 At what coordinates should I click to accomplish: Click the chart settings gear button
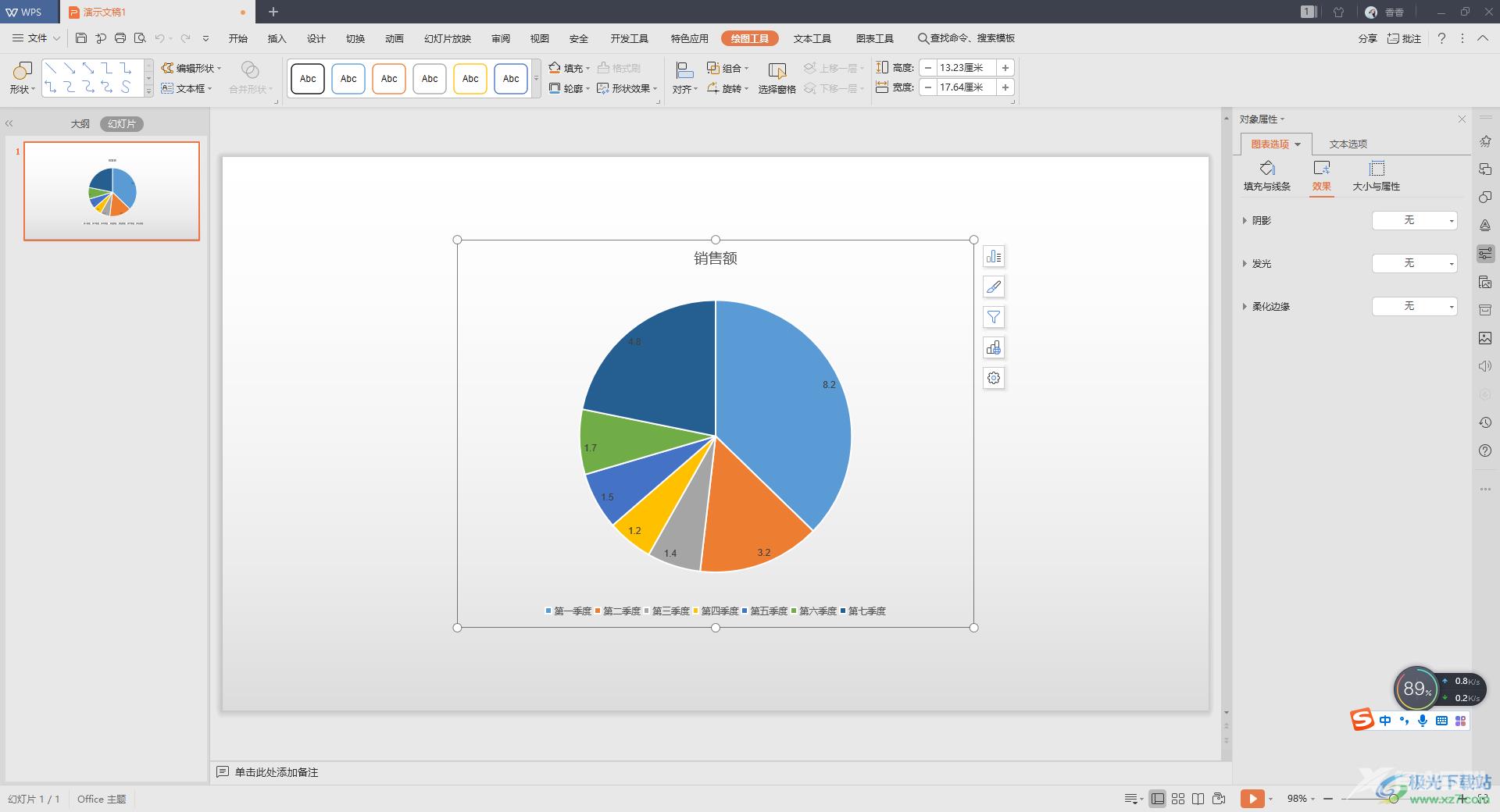994,378
